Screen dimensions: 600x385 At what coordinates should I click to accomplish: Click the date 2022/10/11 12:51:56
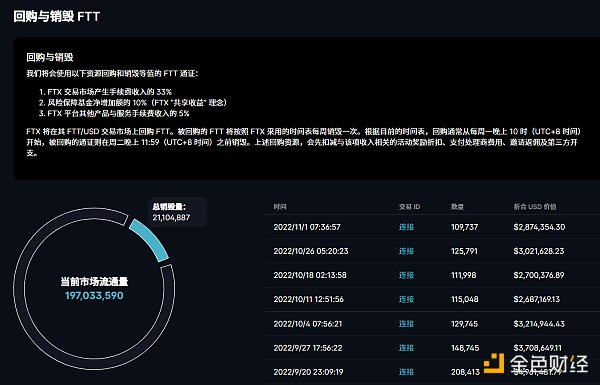[308, 299]
